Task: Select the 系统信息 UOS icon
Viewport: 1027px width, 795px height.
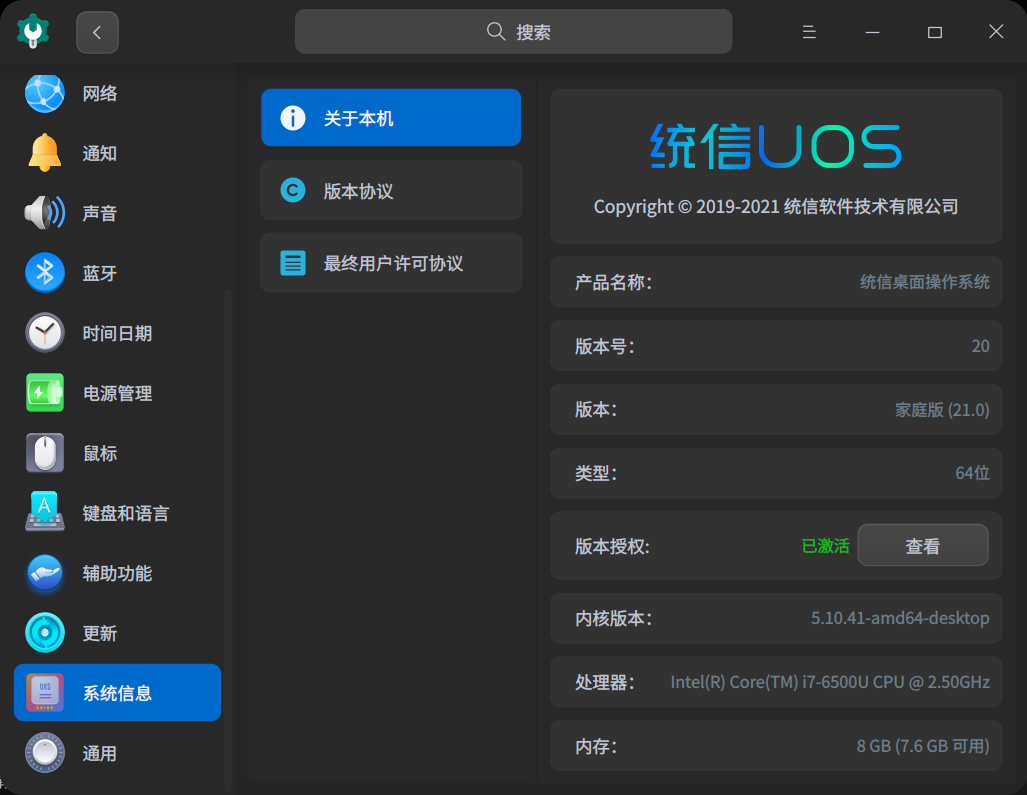Action: pos(45,693)
